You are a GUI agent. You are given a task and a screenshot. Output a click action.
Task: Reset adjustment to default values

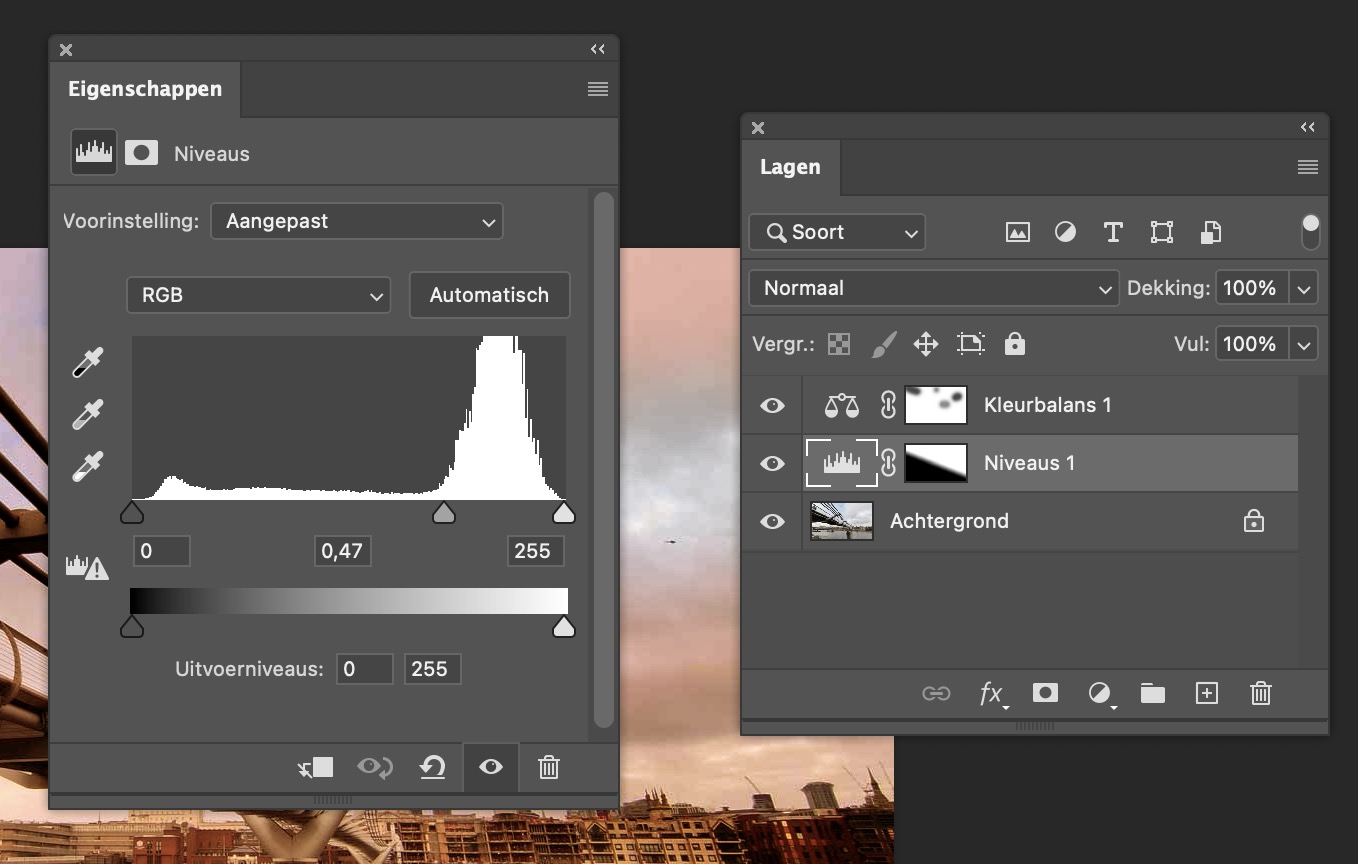[432, 767]
